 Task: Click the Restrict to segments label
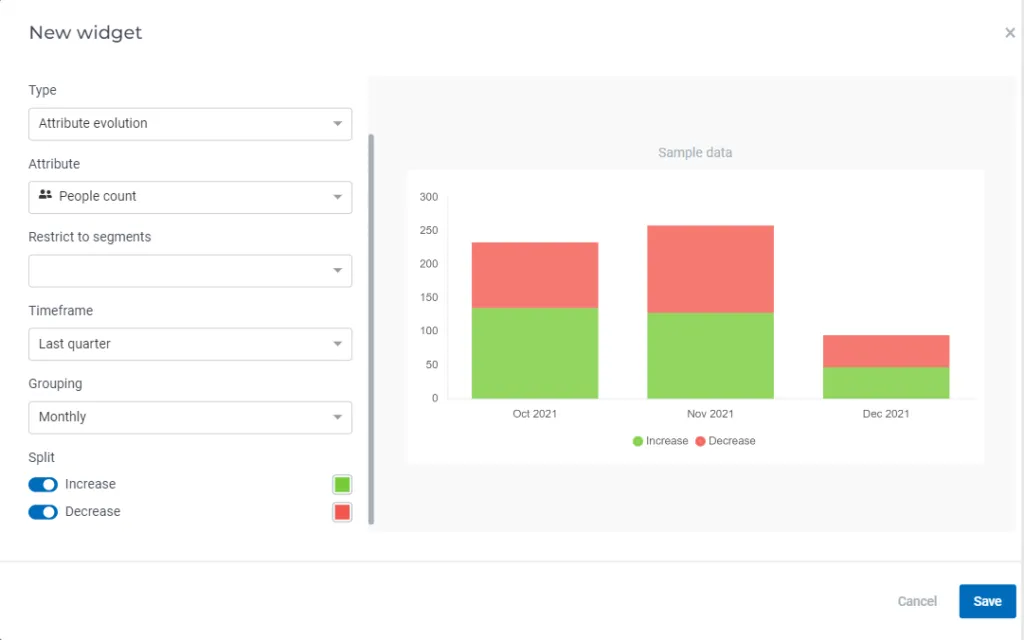[89, 237]
